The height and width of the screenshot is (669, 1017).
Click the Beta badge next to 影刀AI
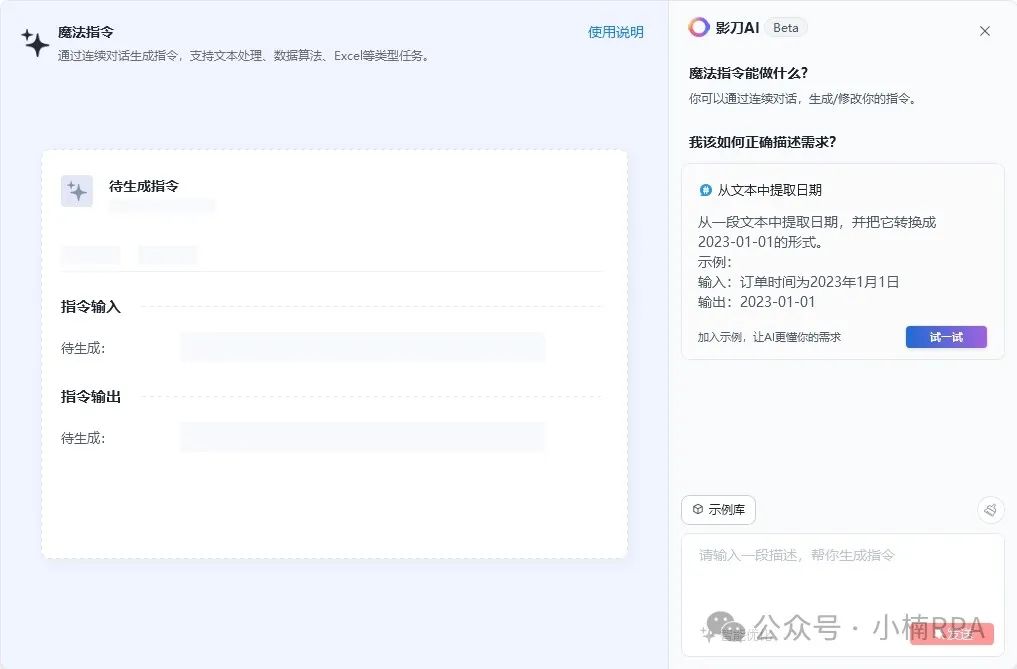coord(785,28)
